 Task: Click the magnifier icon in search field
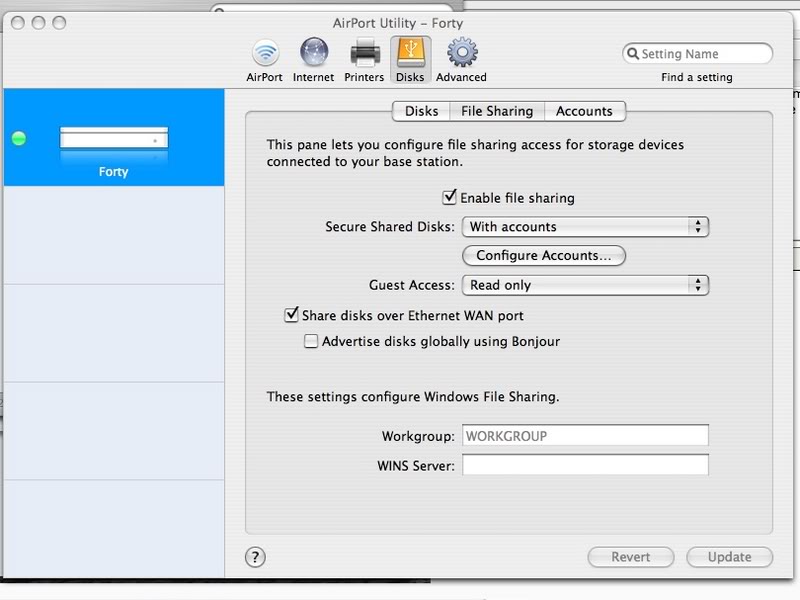click(633, 54)
